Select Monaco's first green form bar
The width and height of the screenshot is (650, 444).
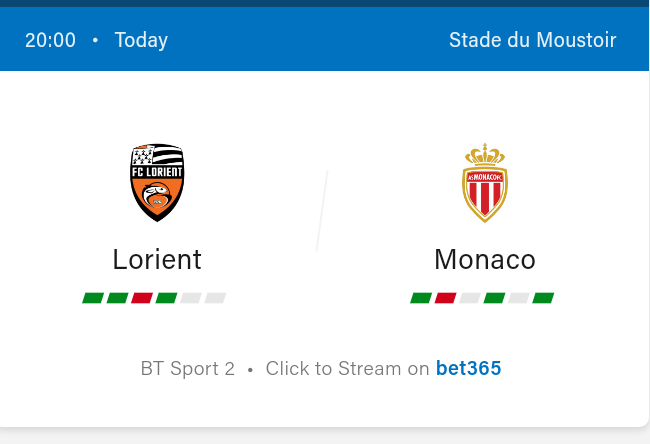(421, 298)
